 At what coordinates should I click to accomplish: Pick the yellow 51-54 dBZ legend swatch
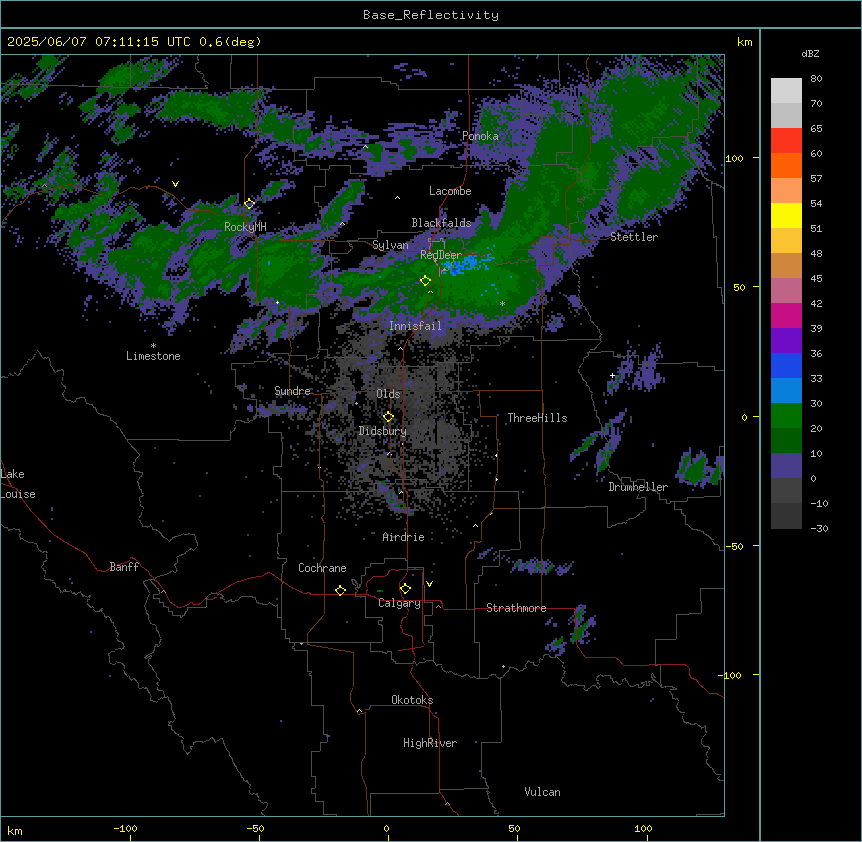(786, 216)
